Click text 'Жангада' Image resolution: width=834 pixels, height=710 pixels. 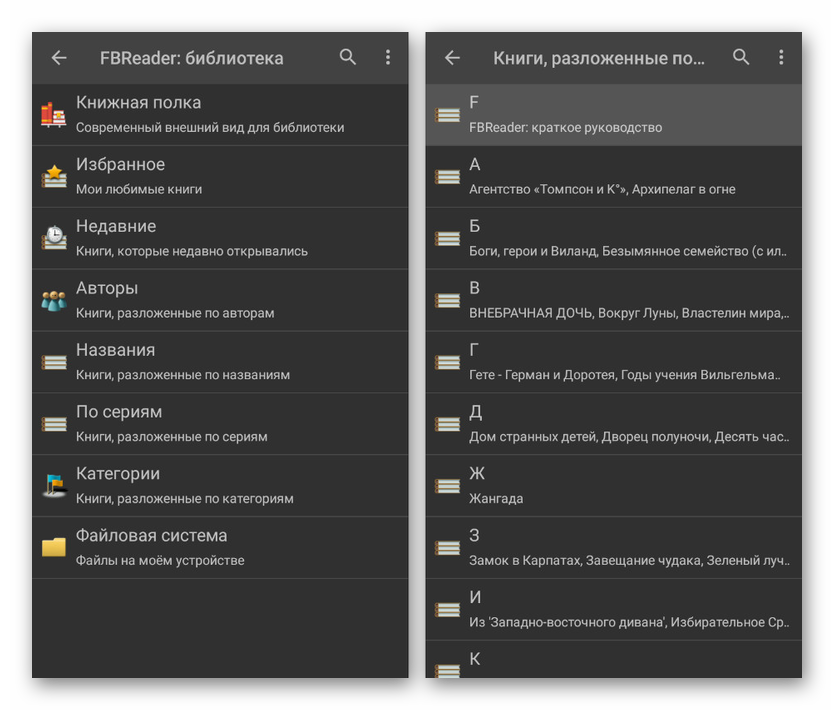pos(496,498)
